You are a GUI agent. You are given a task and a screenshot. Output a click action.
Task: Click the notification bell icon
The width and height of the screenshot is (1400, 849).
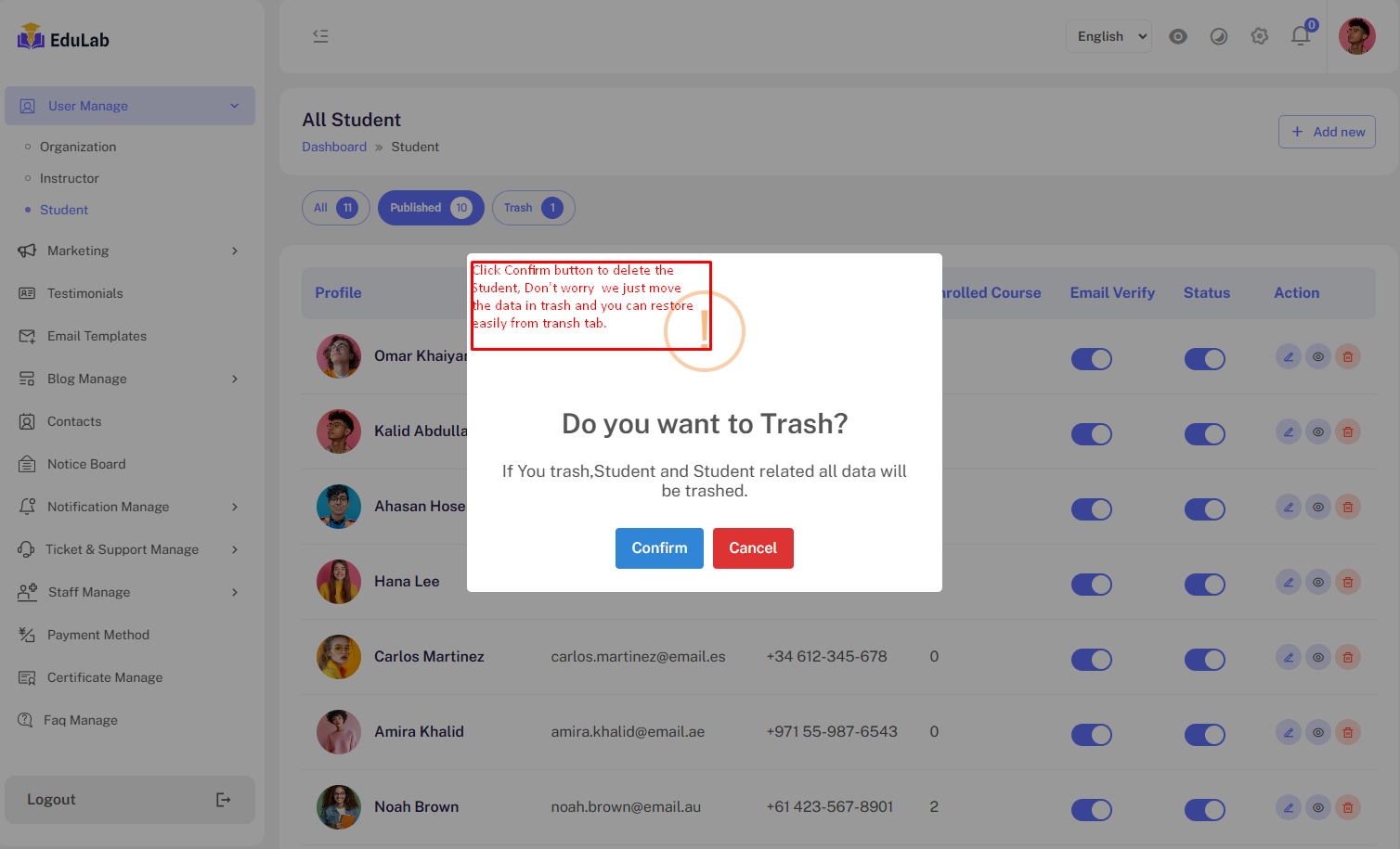coord(1300,36)
